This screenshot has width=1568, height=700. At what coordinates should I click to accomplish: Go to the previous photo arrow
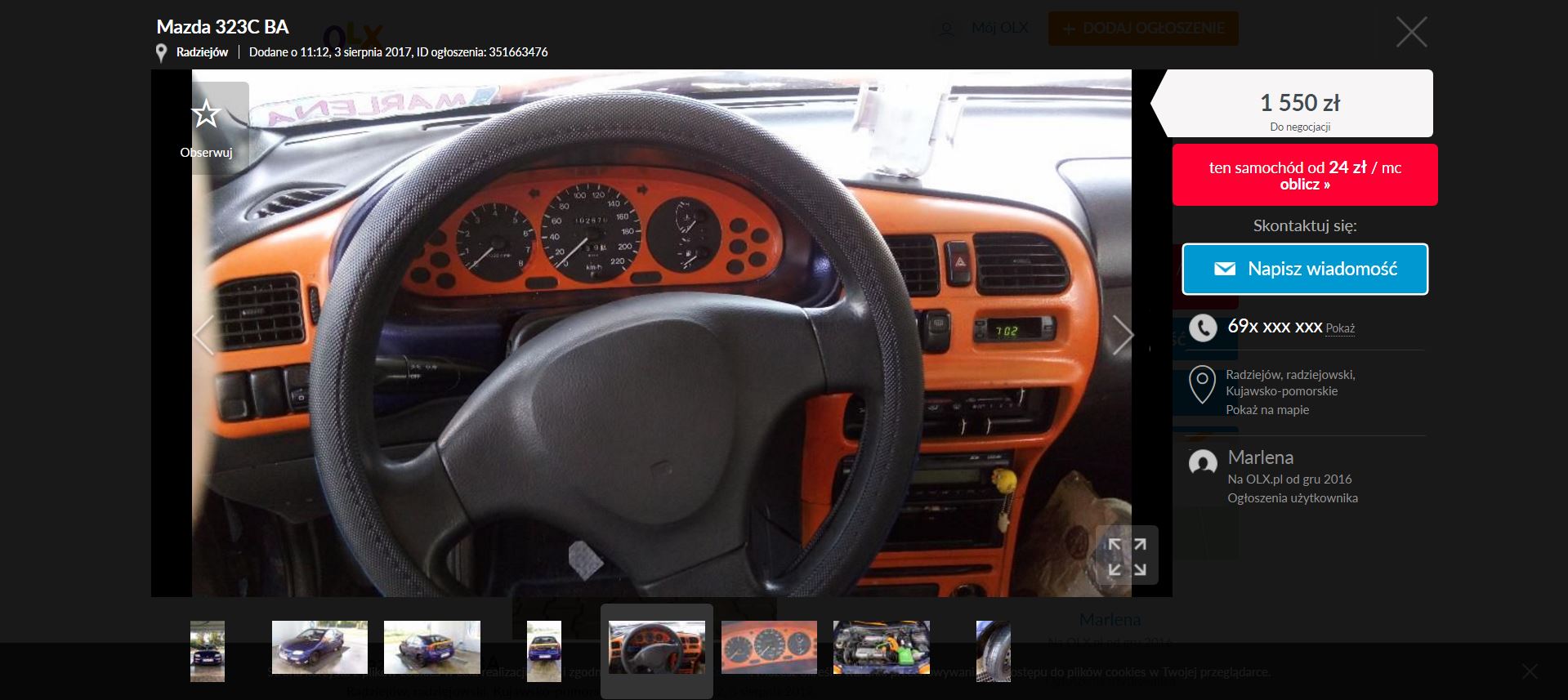click(x=203, y=335)
